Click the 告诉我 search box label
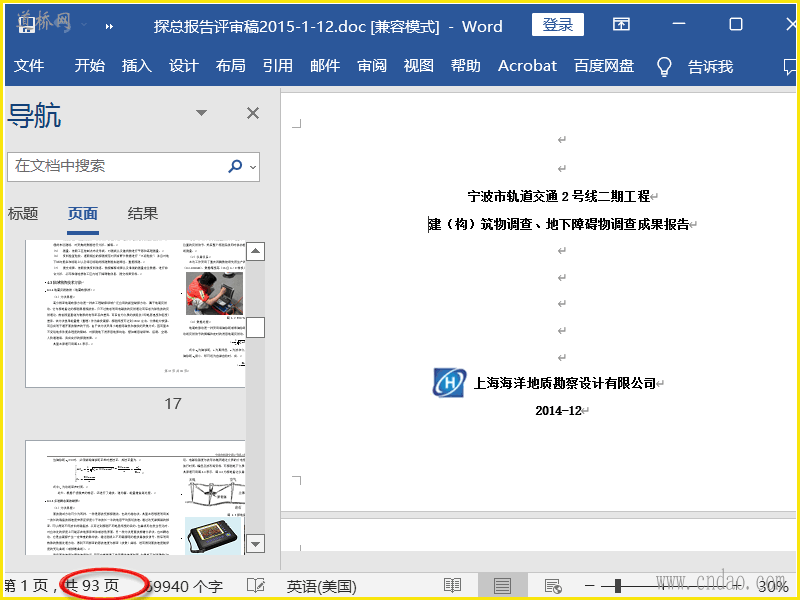 pos(710,66)
